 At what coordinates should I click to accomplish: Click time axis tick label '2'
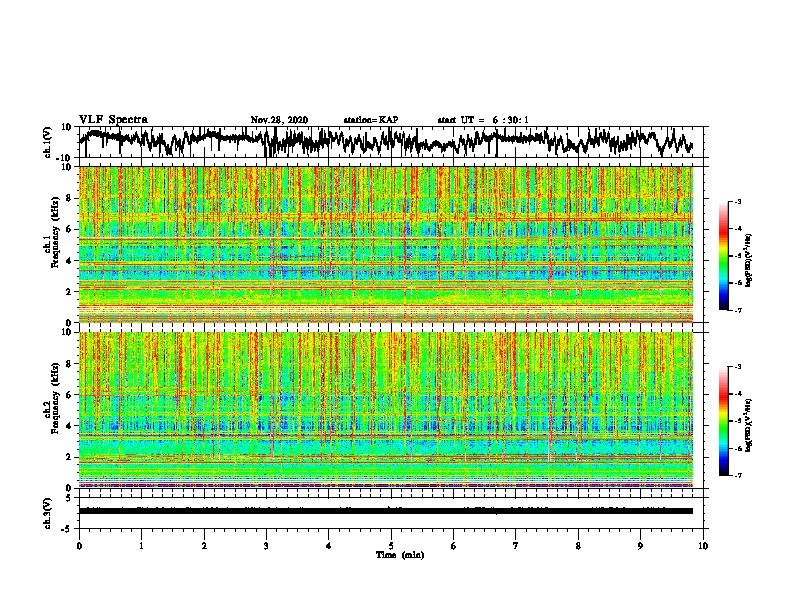[204, 546]
